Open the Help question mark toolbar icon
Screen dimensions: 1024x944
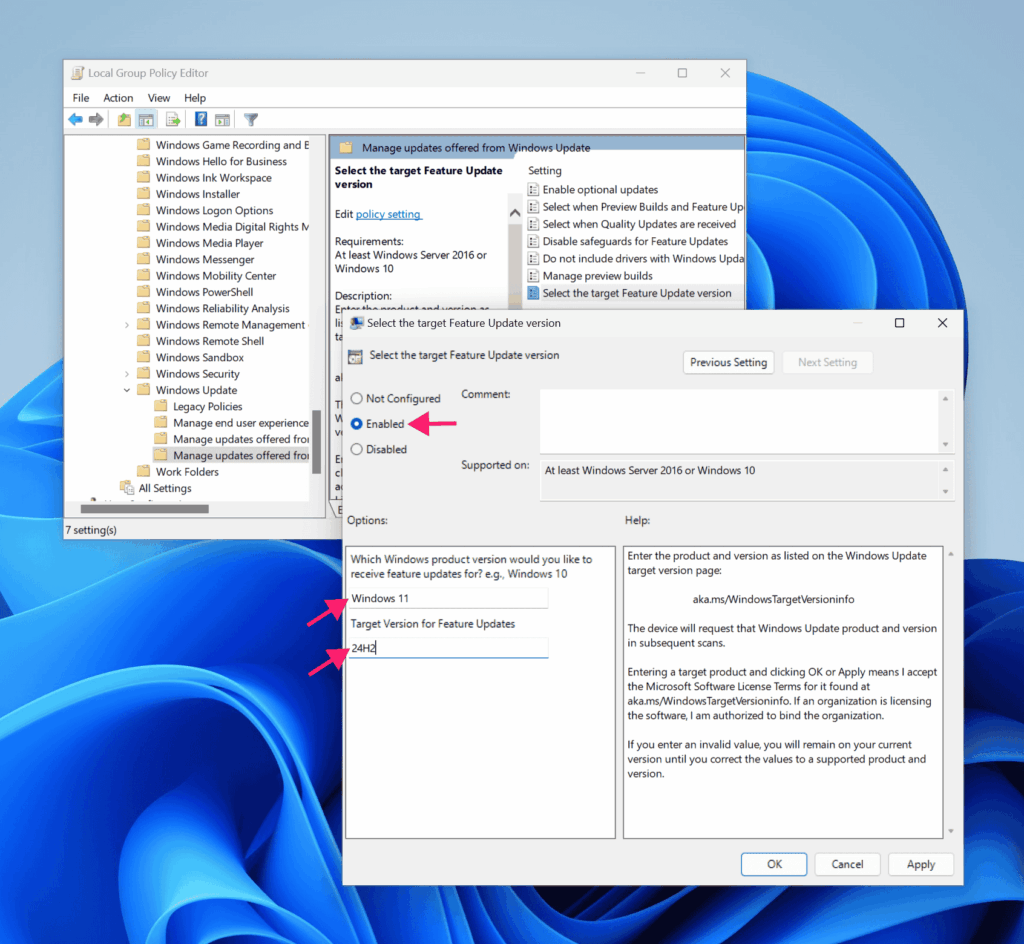(x=201, y=119)
